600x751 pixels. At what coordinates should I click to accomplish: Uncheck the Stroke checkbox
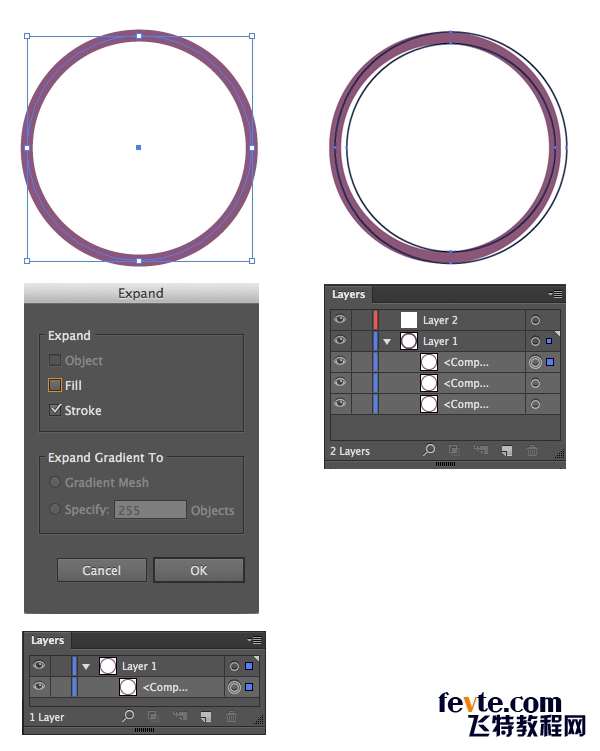pyautogui.click(x=55, y=410)
